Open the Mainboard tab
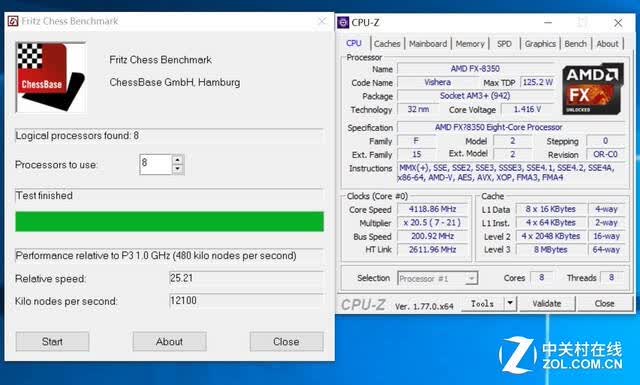 (x=428, y=44)
